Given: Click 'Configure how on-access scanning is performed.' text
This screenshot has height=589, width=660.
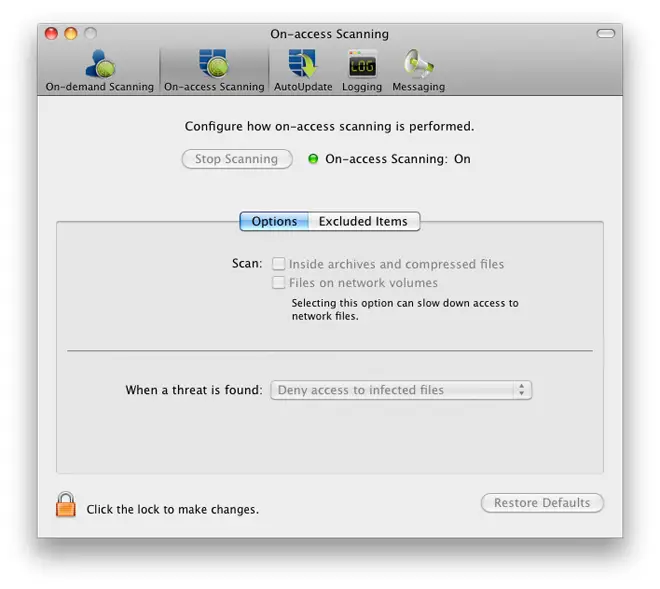Looking at the screenshot, I should pos(330,126).
